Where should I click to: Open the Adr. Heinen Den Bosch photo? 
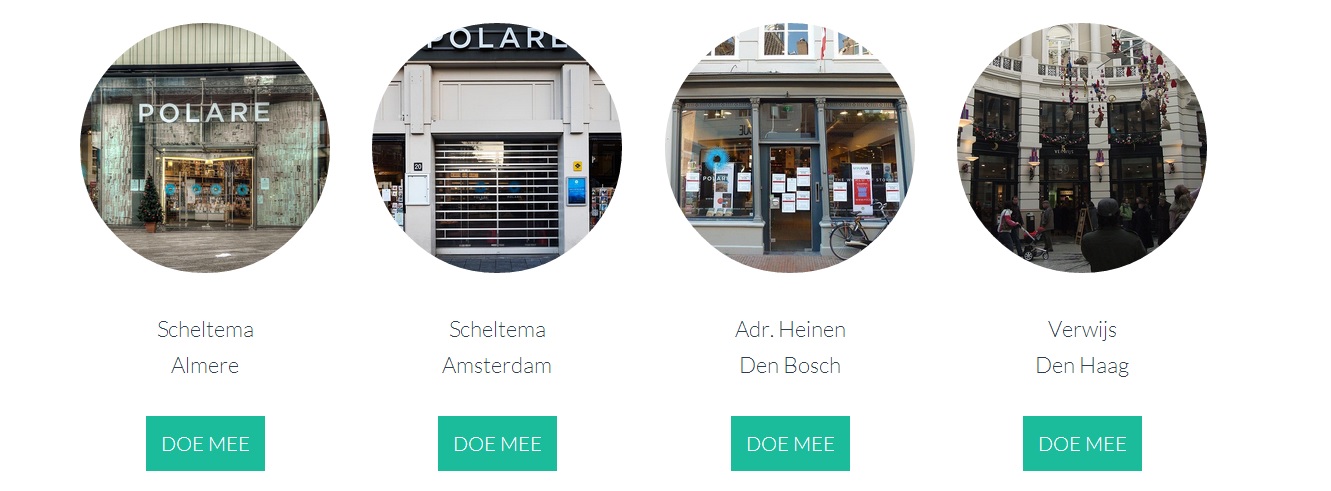coord(790,148)
